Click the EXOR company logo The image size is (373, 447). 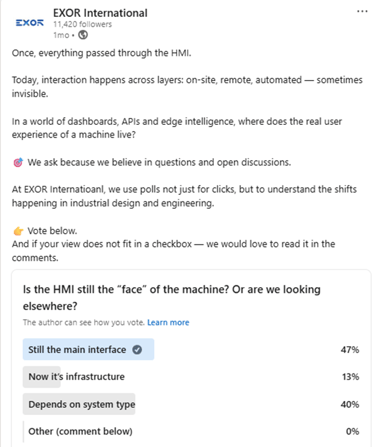[30, 23]
